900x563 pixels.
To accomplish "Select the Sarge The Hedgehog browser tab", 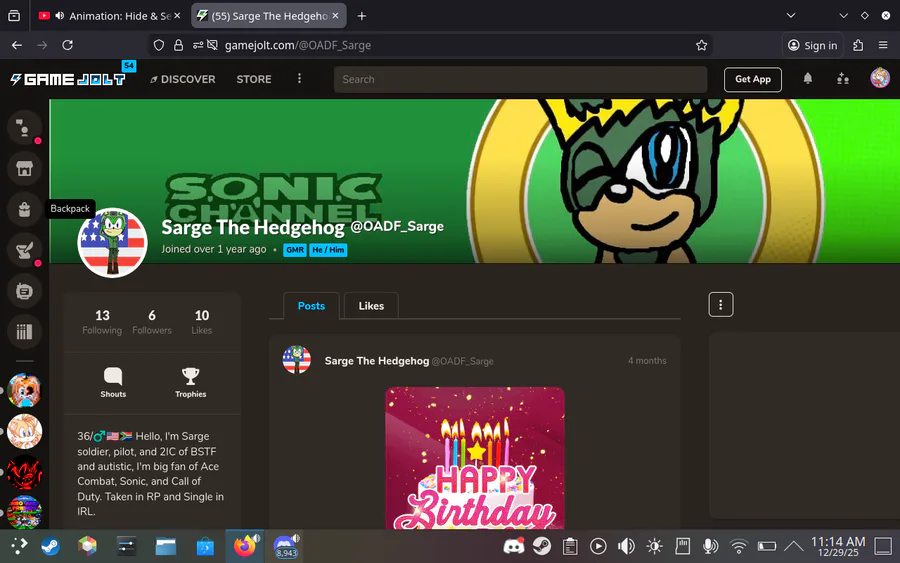I will point(269,15).
